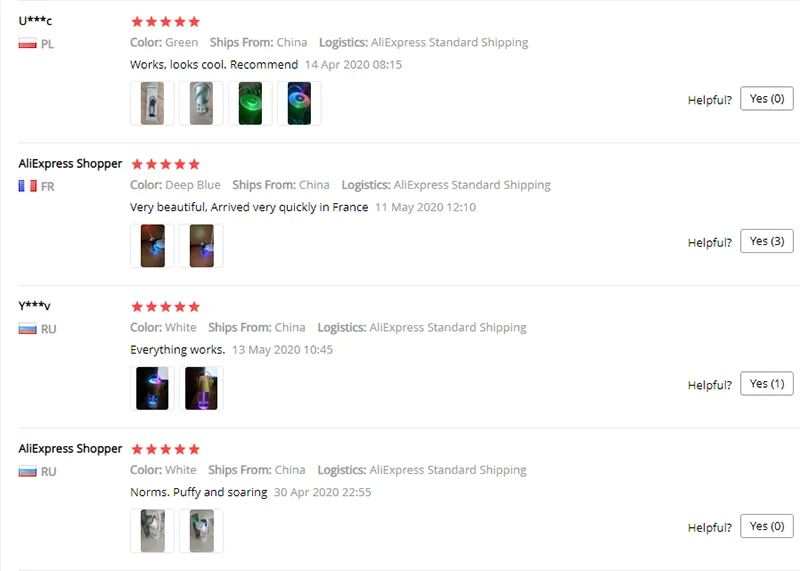Open second photo in U***c's review
The height and width of the screenshot is (571, 800).
pos(201,103)
